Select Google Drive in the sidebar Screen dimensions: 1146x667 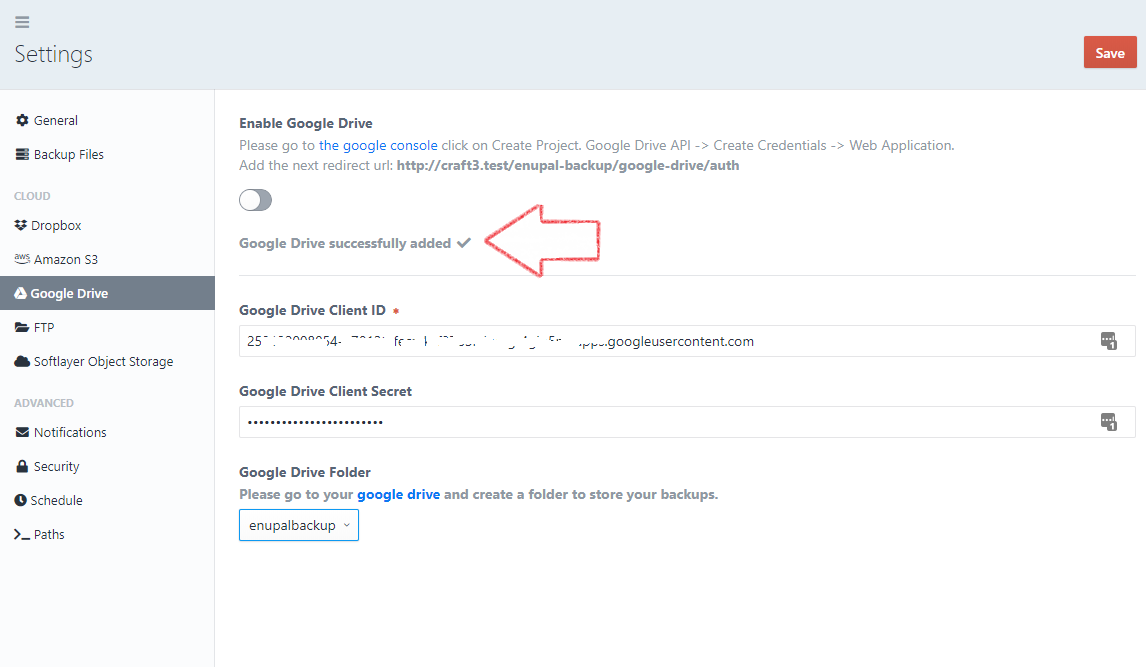tap(107, 293)
